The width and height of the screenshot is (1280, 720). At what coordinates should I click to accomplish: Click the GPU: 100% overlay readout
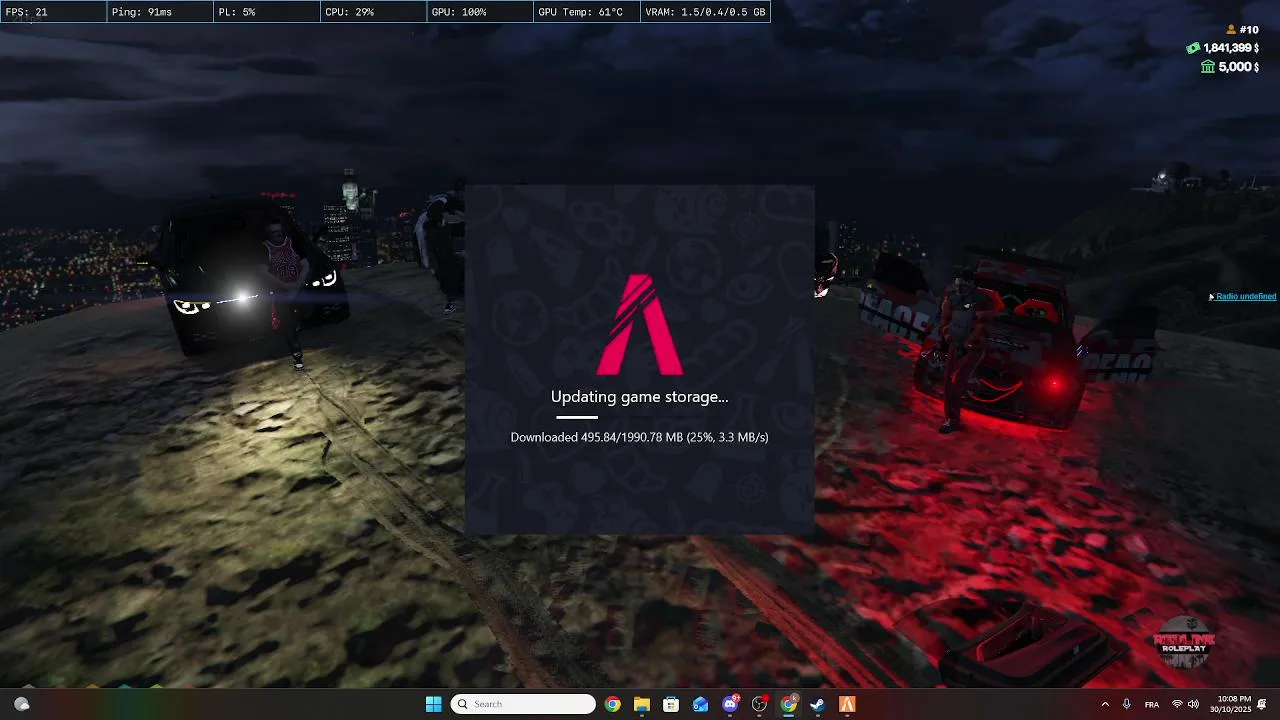click(480, 12)
